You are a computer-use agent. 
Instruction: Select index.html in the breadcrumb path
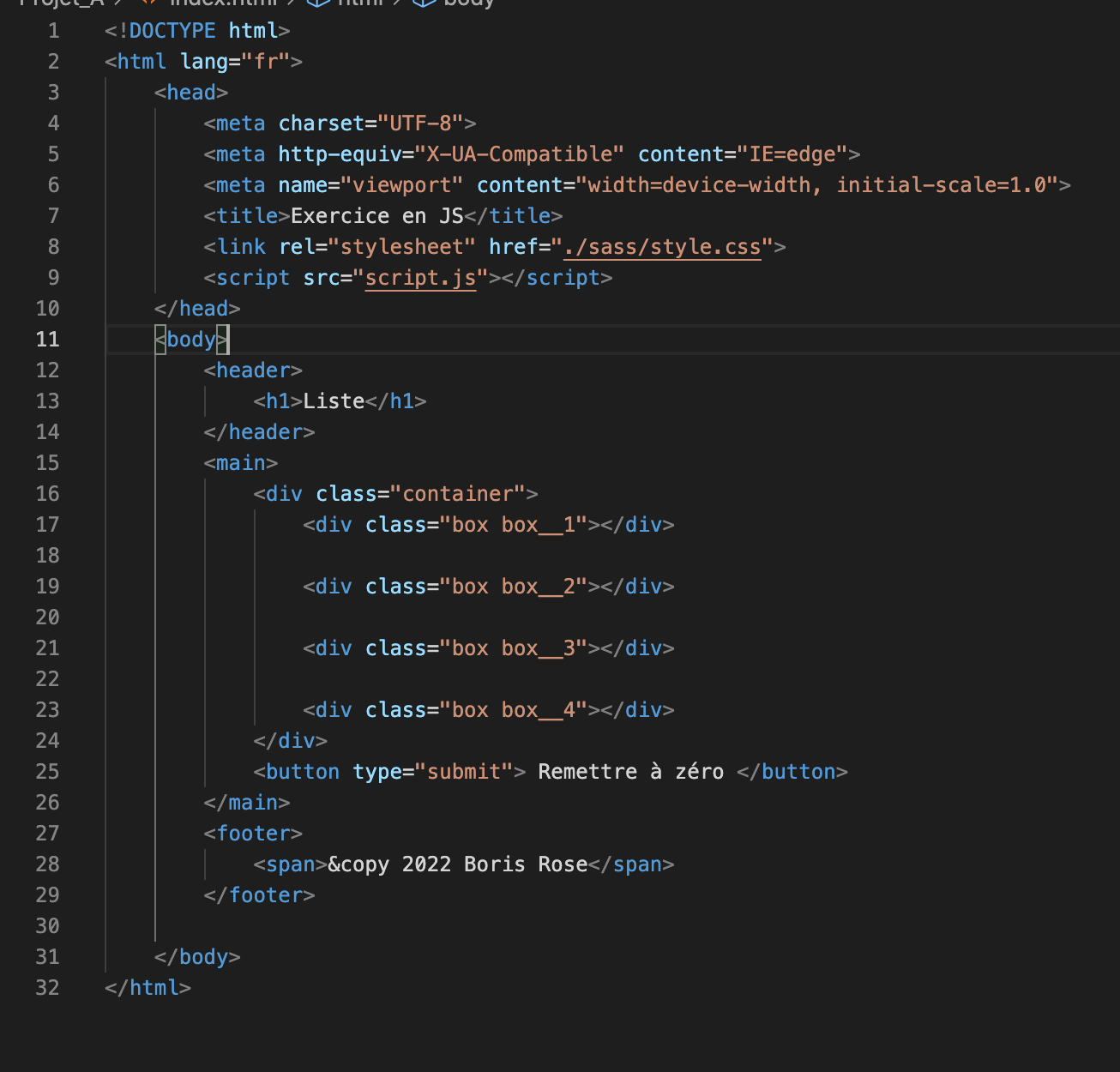pos(221,3)
